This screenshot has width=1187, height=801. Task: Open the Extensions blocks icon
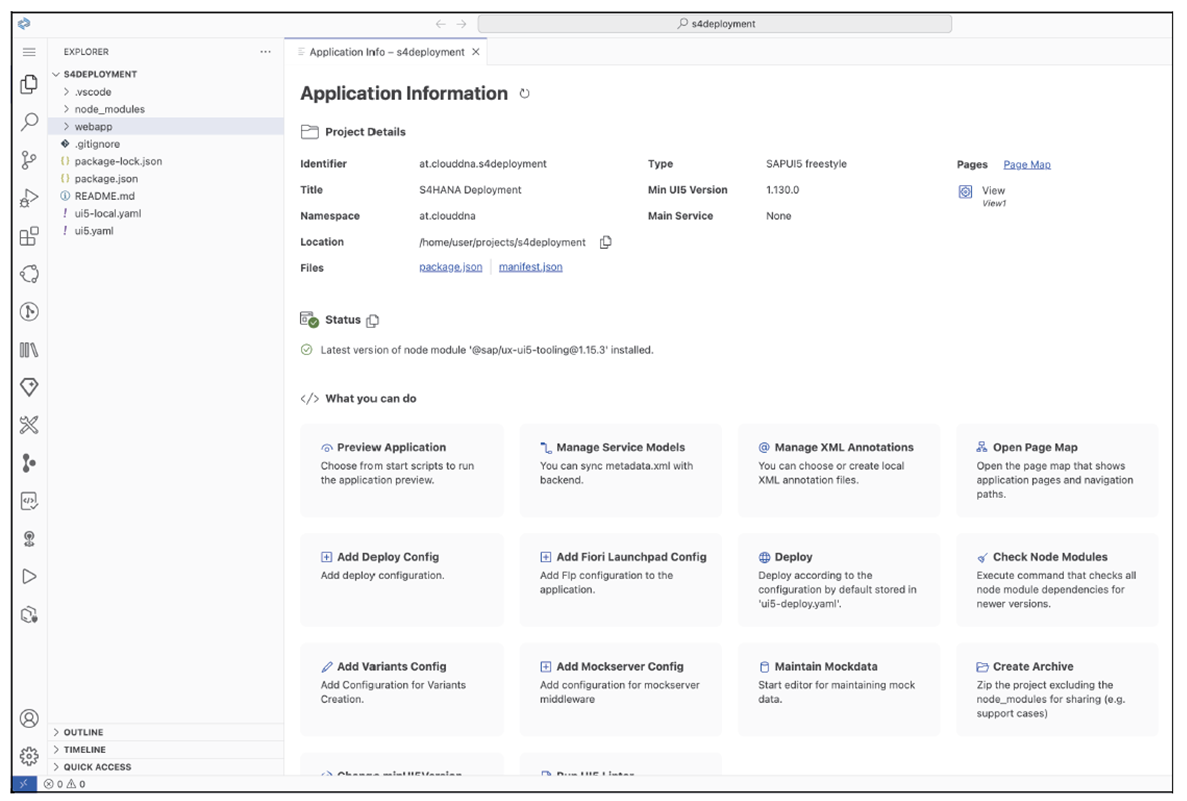click(x=29, y=236)
